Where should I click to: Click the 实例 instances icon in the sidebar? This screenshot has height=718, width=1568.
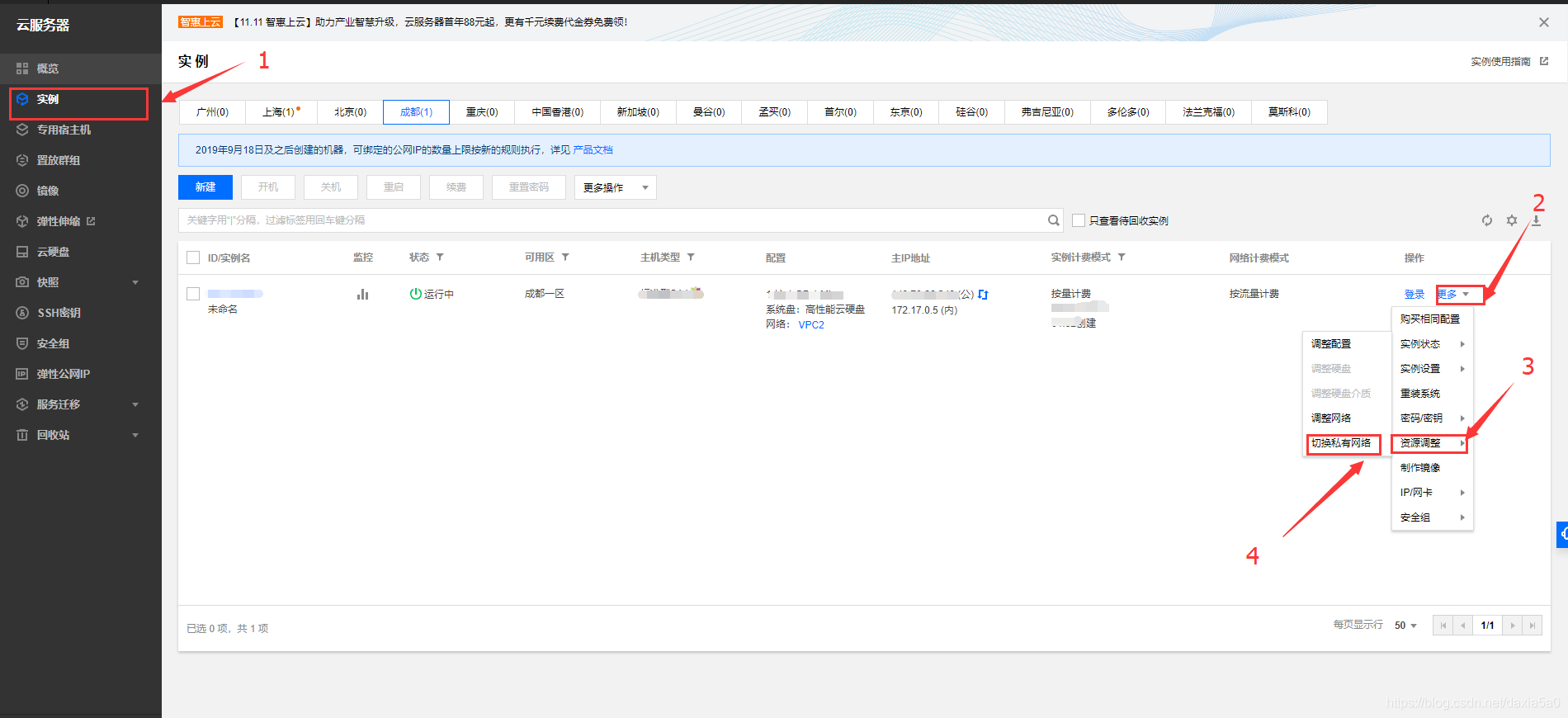[x=22, y=99]
